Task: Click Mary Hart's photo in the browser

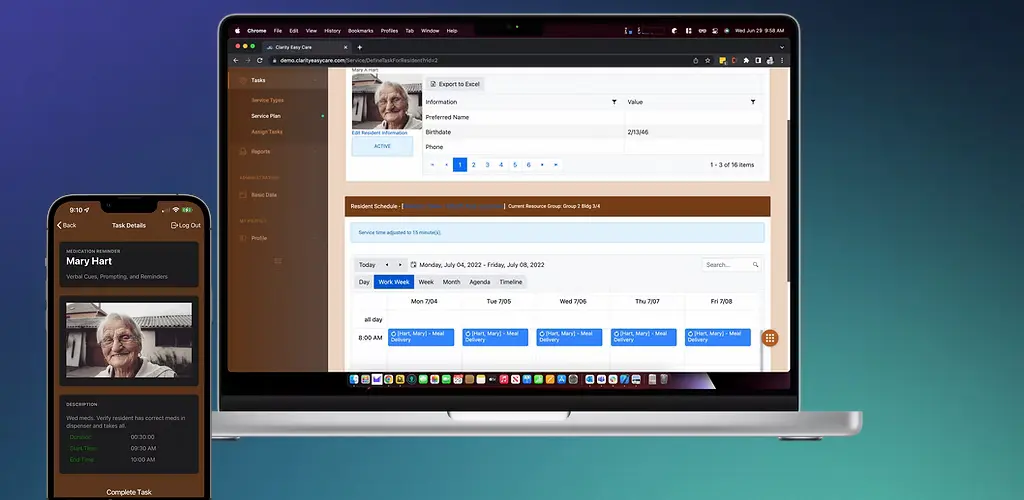Action: click(387, 101)
